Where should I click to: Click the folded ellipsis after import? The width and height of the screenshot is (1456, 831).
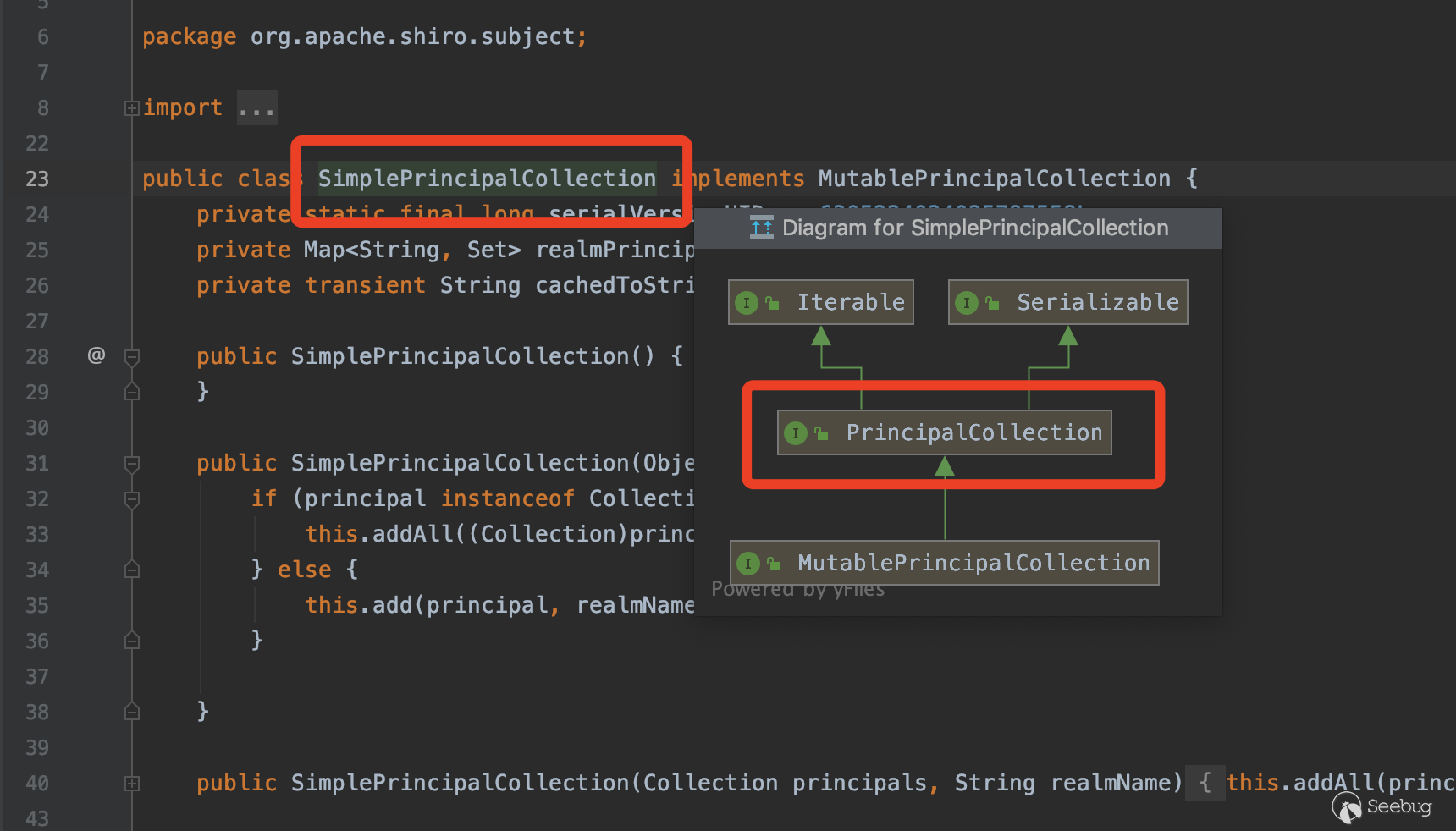pos(256,108)
